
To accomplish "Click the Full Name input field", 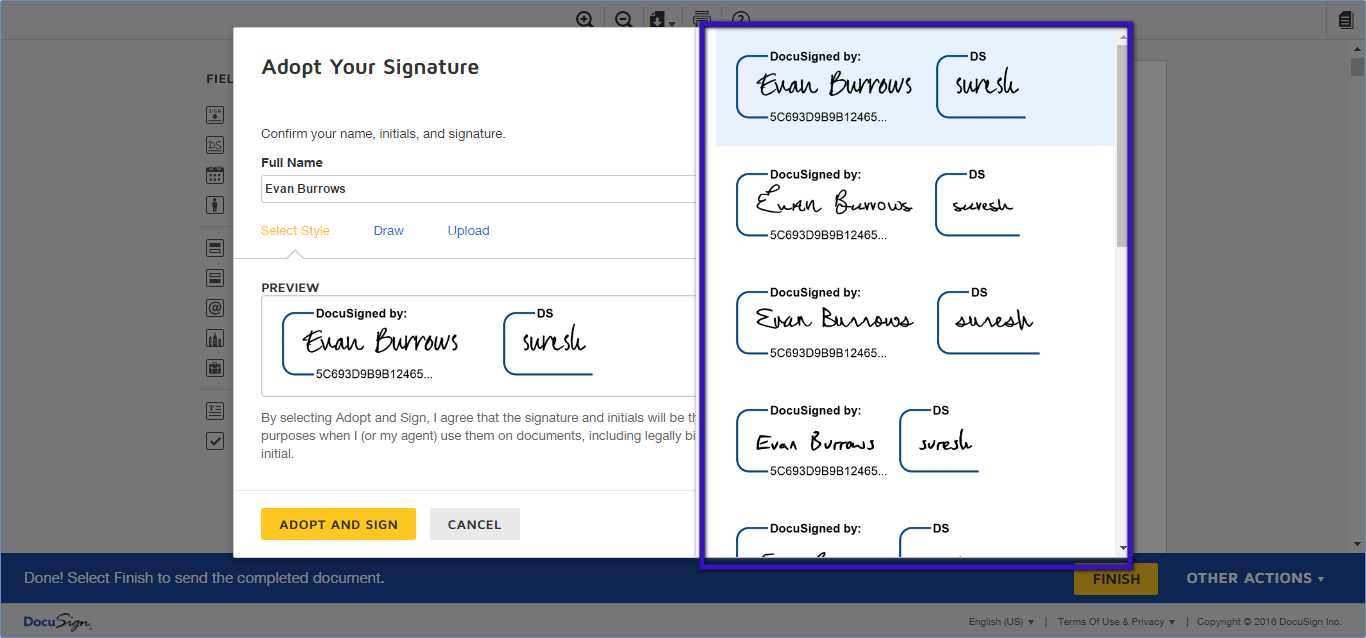I will coord(478,189).
